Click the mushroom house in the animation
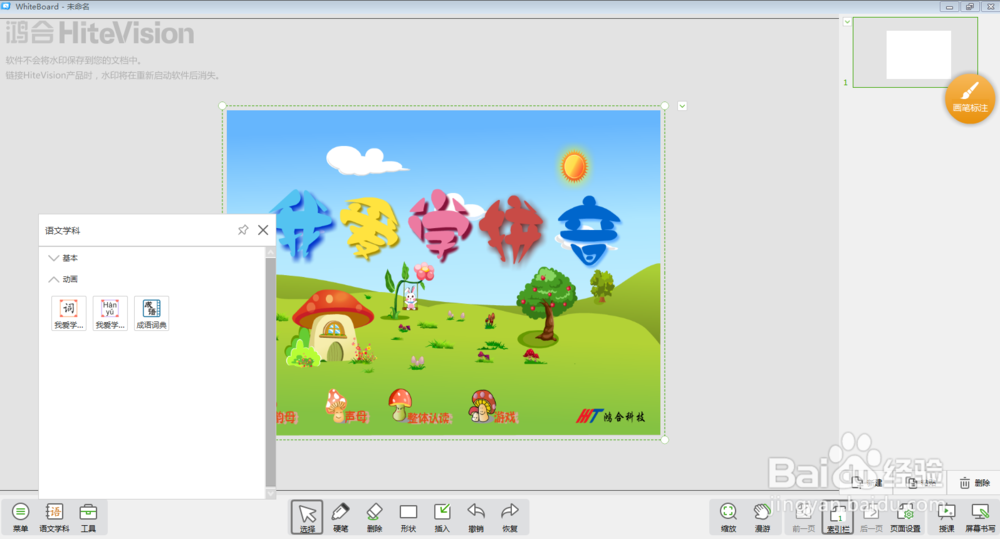 (332, 327)
